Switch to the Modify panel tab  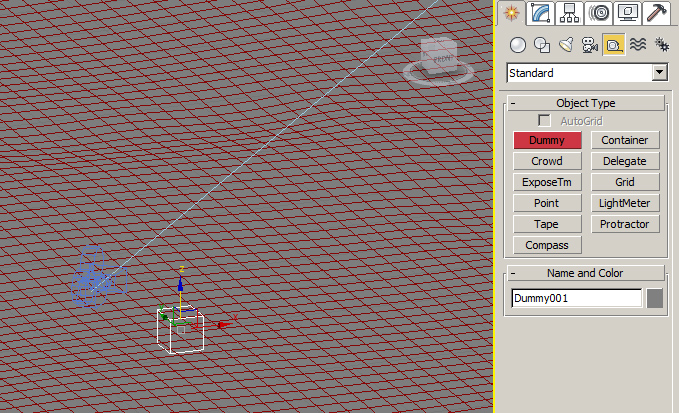[540, 13]
